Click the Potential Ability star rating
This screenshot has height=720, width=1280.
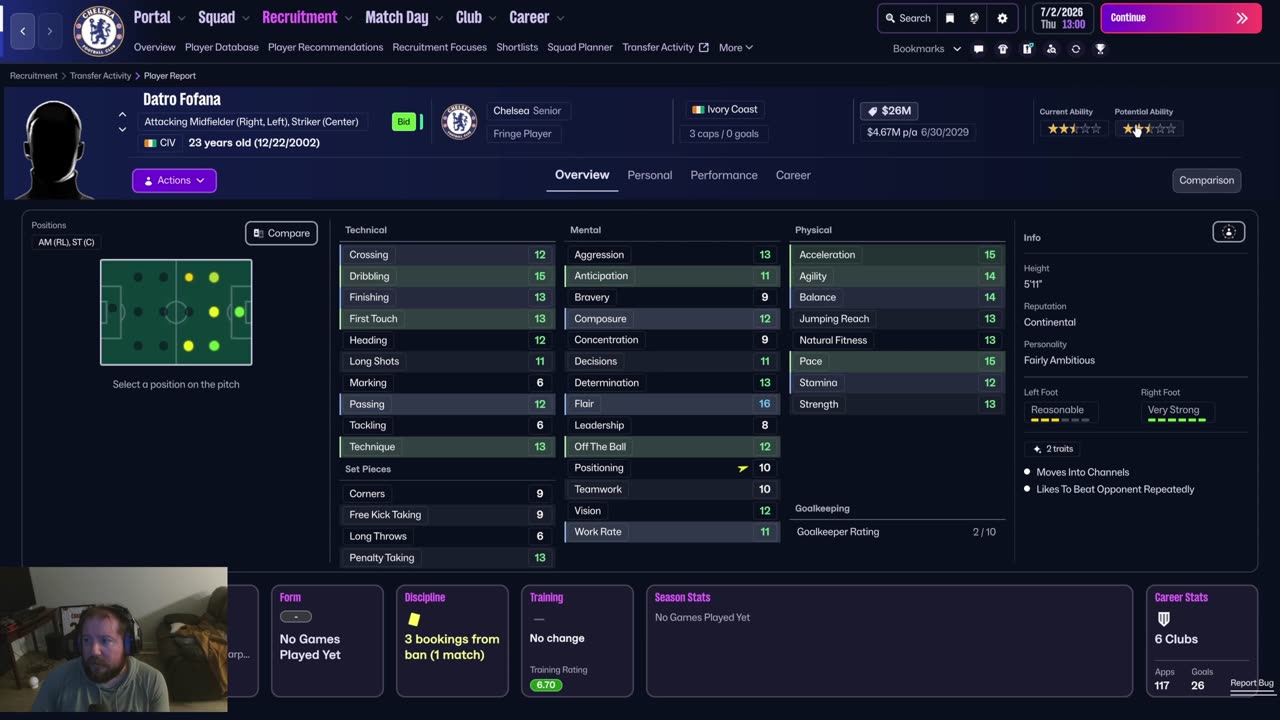coord(1149,129)
